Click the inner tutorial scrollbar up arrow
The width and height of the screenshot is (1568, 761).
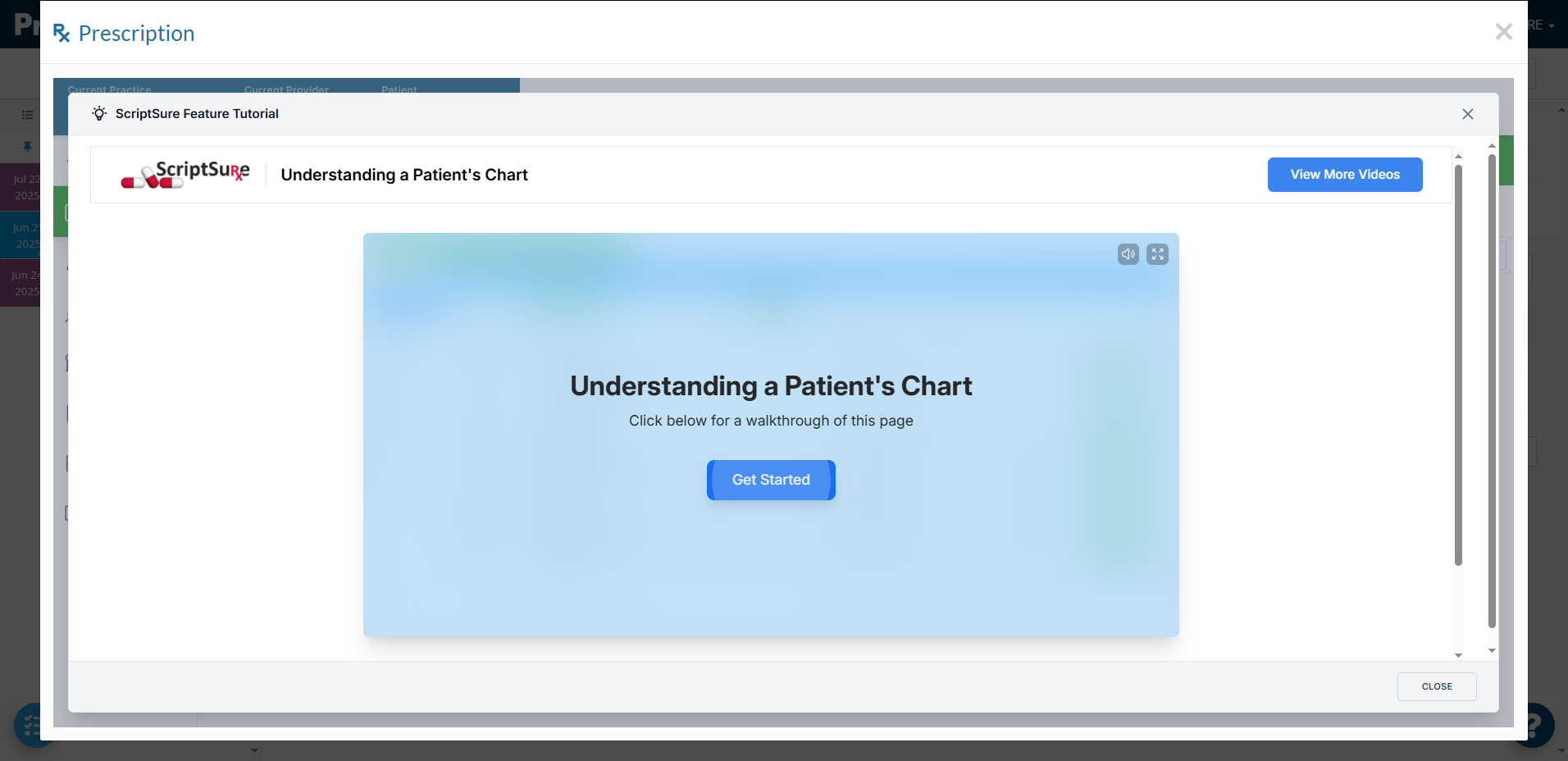[x=1458, y=156]
